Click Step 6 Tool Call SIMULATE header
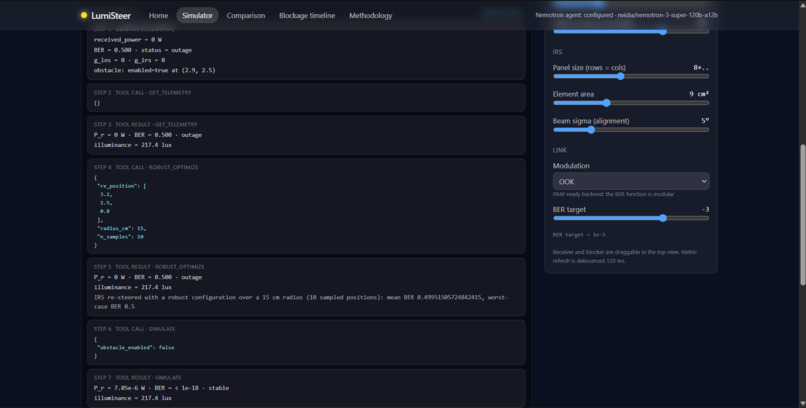This screenshot has width=806, height=408. coord(135,329)
